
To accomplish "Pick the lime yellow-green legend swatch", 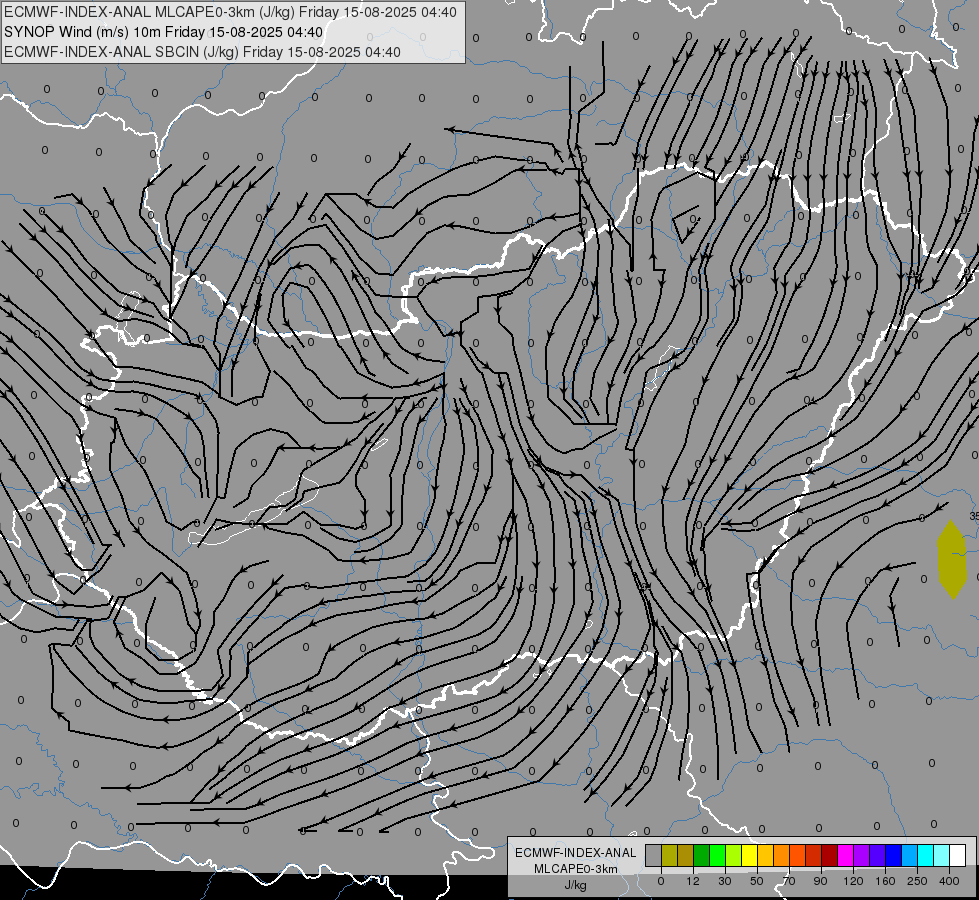I will pyautogui.click(x=734, y=855).
